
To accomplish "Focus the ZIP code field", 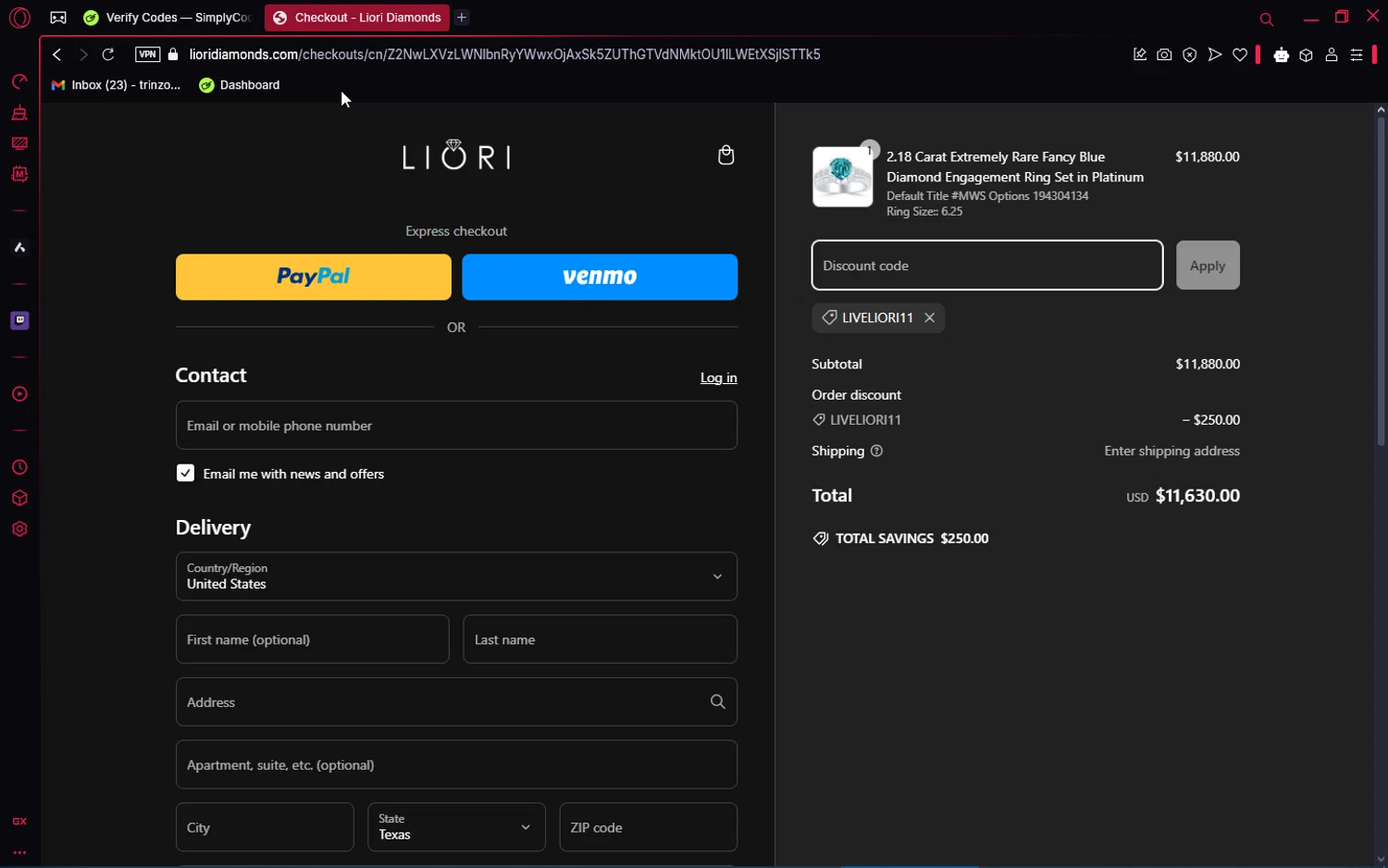I will [x=649, y=826].
